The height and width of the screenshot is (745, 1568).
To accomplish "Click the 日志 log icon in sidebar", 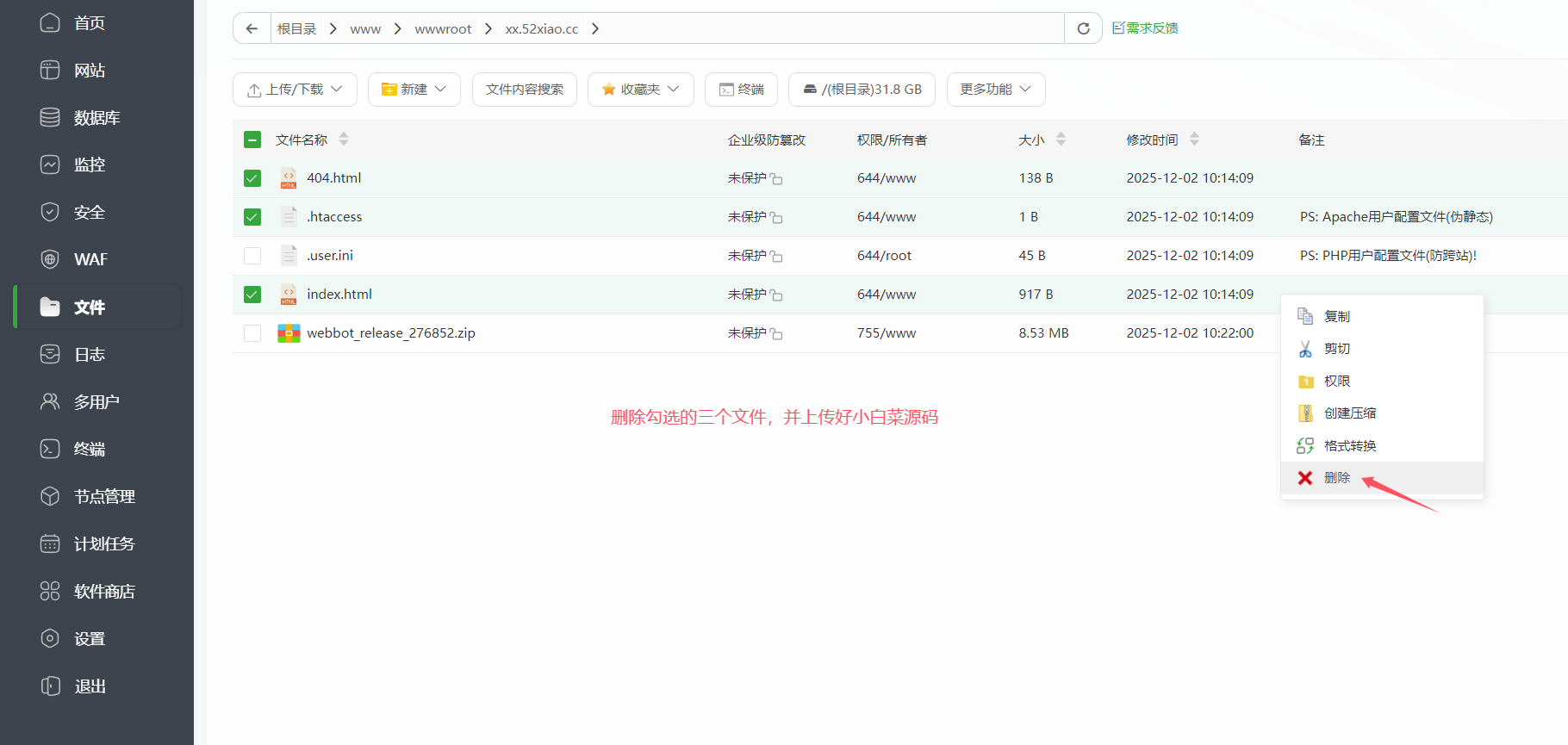I will tap(50, 354).
